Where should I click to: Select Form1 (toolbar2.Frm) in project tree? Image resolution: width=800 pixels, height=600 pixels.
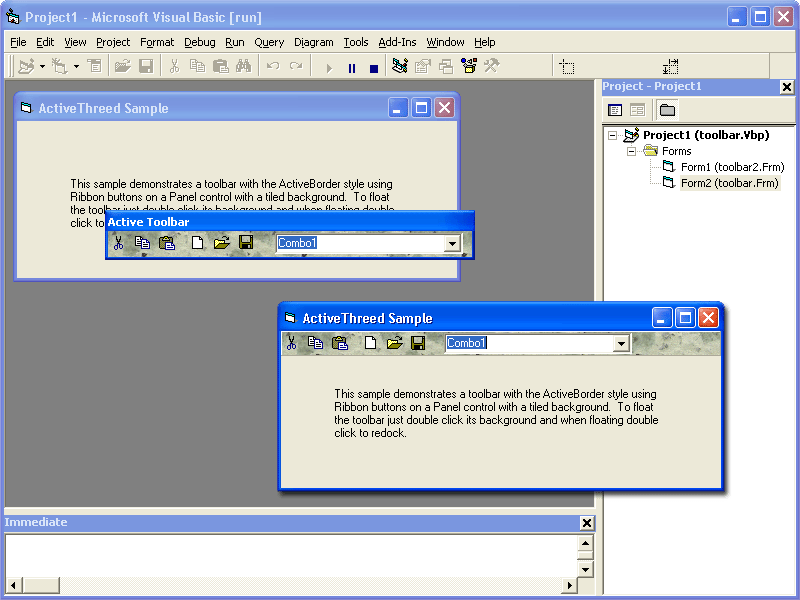click(732, 167)
